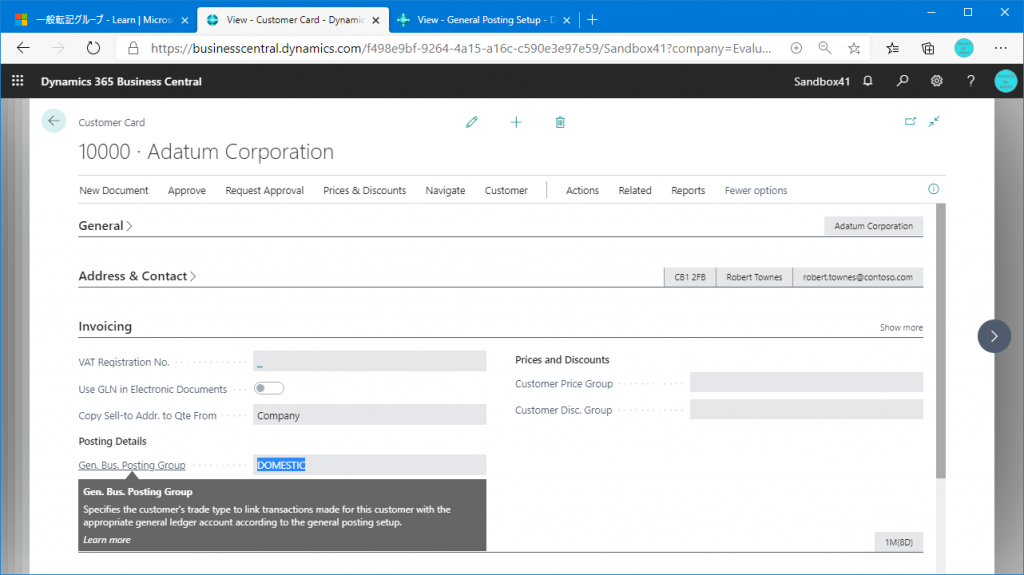Edit the customer card with pencil icon
The height and width of the screenshot is (575, 1024).
tap(472, 122)
